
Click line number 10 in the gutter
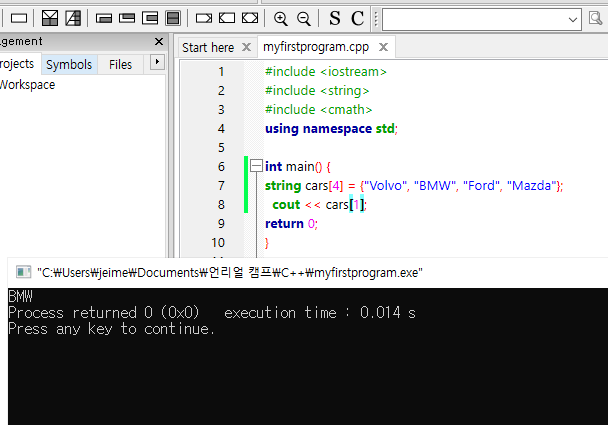click(218, 243)
